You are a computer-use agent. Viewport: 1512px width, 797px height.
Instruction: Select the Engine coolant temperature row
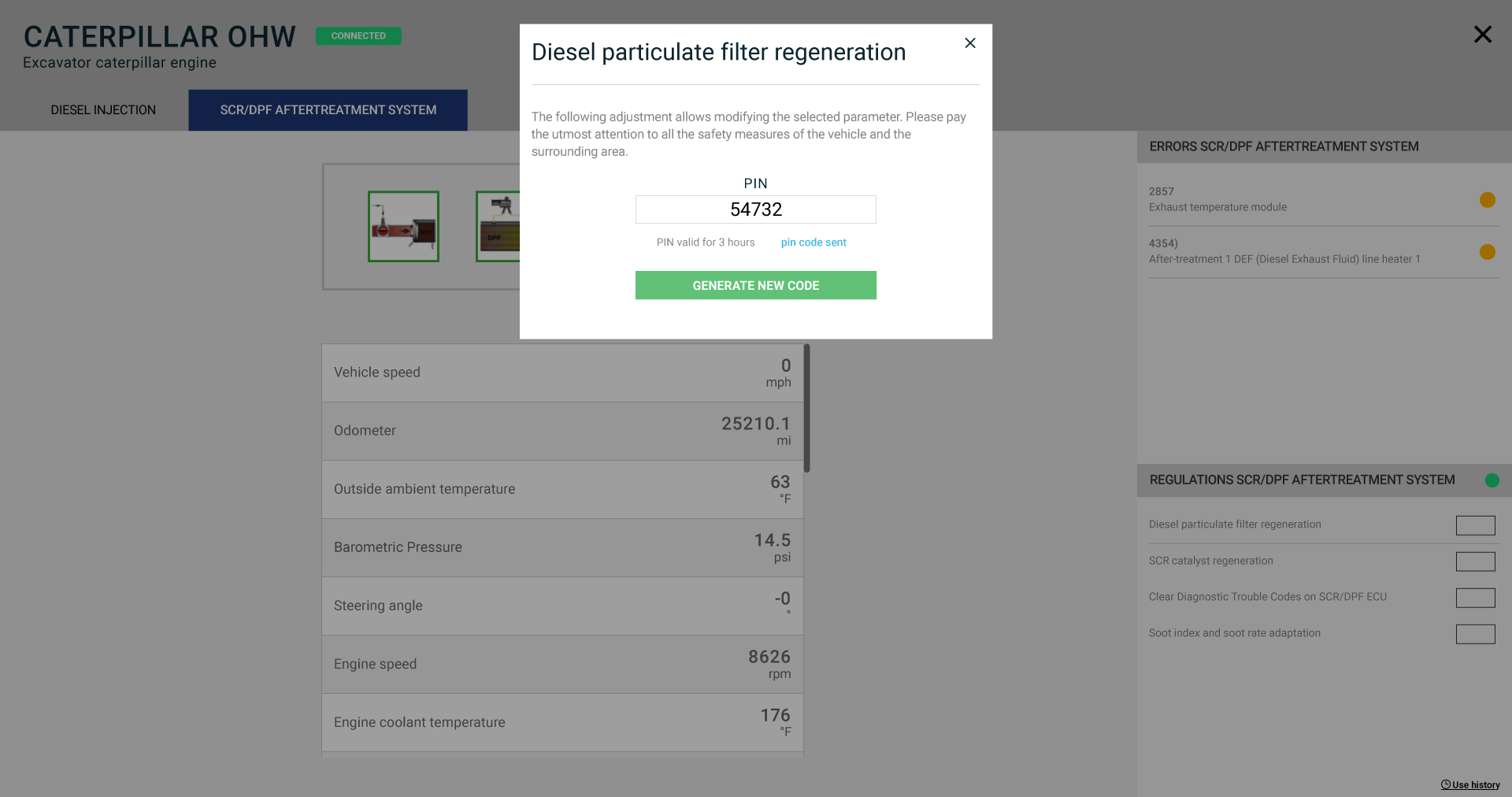pos(562,723)
